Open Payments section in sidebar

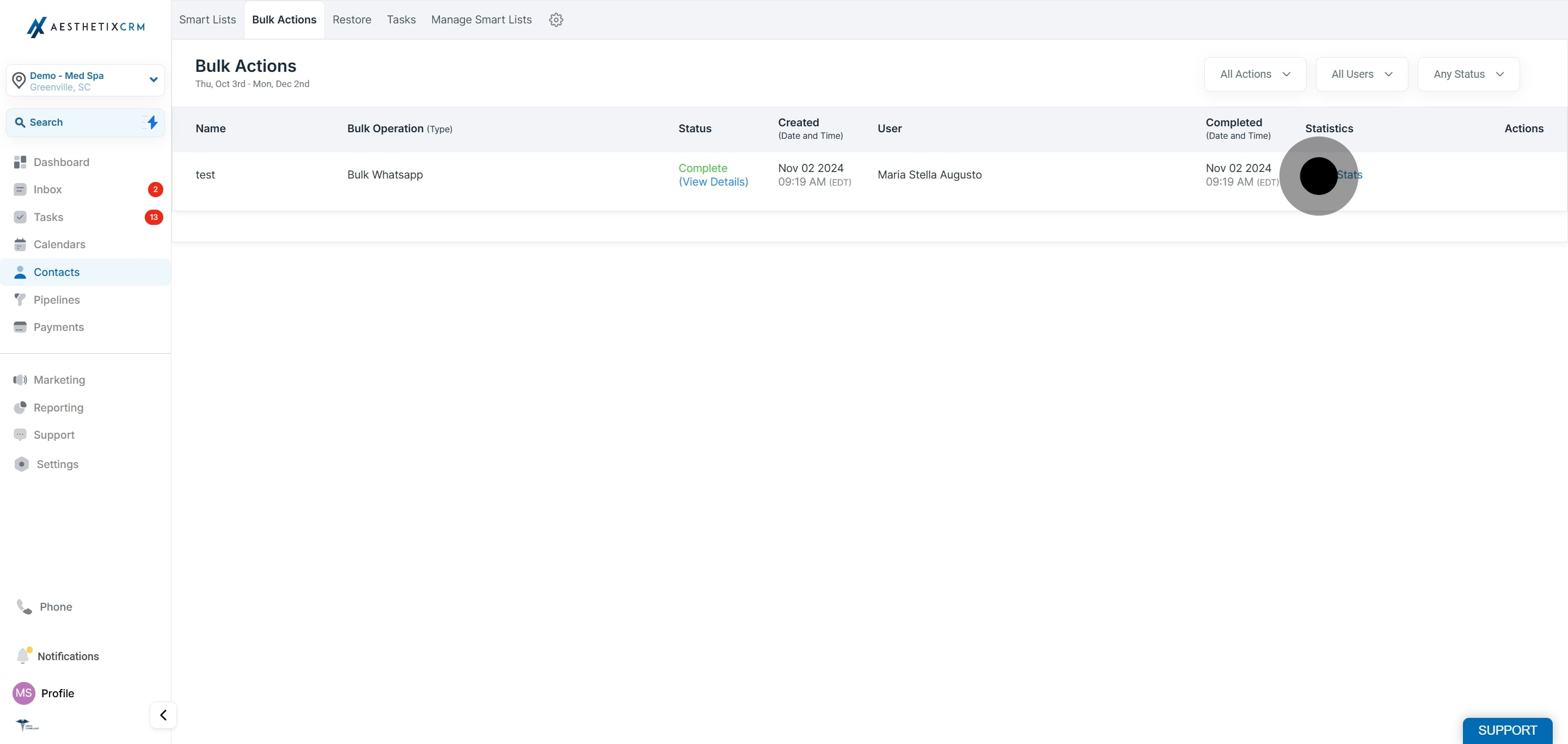58,327
